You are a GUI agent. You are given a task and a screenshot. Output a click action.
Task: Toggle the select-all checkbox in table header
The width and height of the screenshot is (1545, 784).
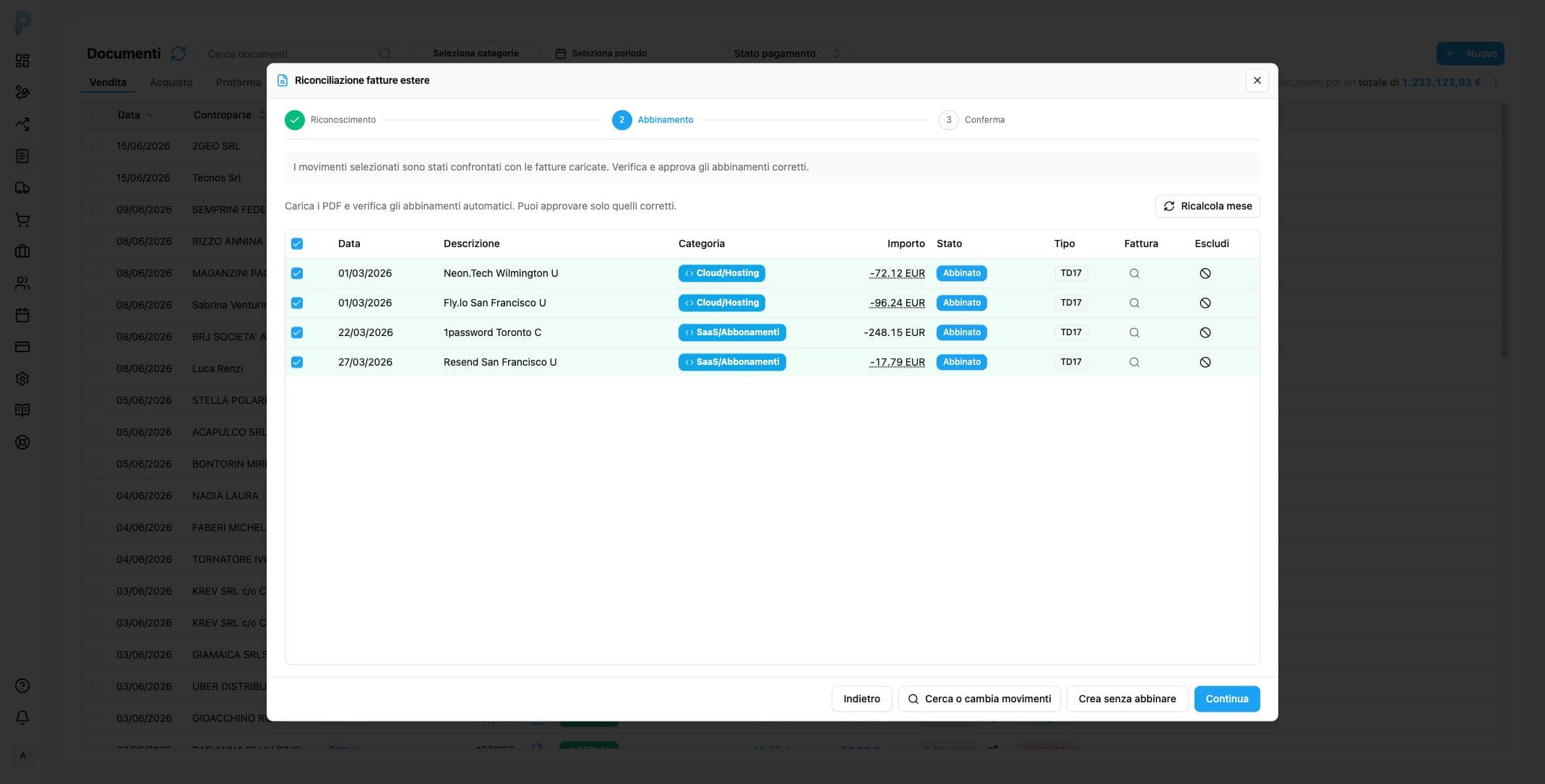tap(297, 244)
